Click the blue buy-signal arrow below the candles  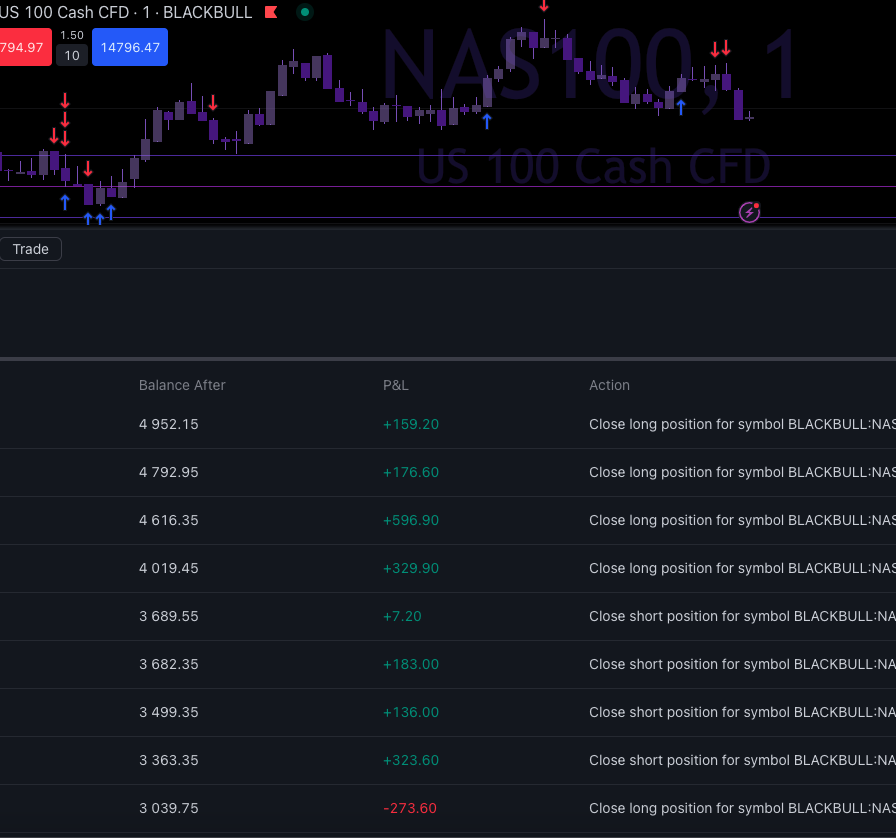(x=64, y=202)
